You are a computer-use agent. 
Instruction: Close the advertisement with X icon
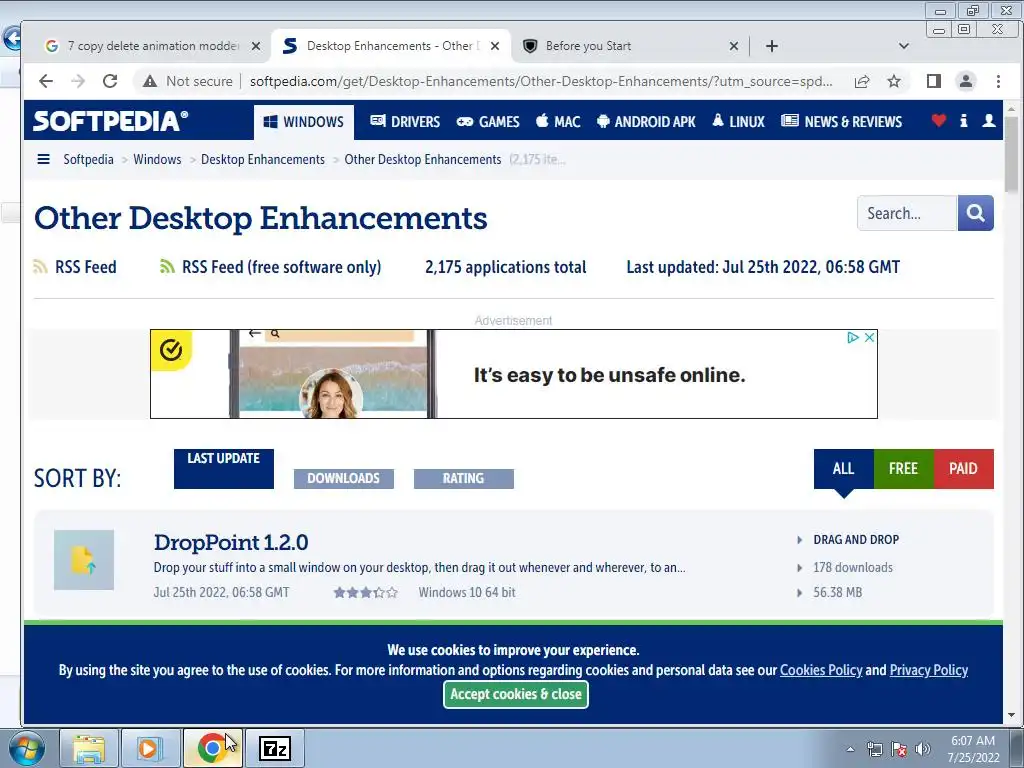pos(869,338)
